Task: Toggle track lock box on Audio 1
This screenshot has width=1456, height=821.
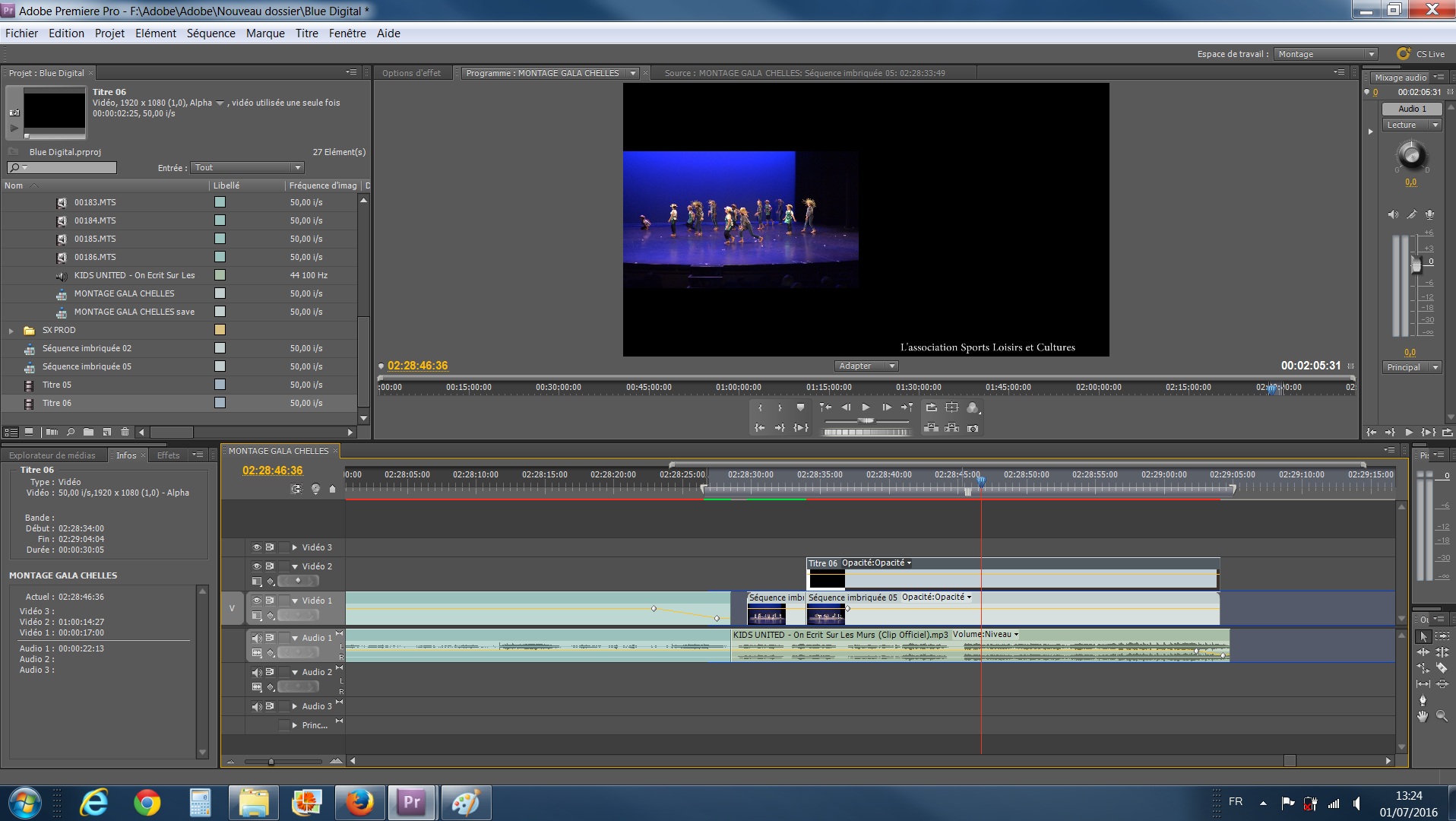Action: [284, 638]
